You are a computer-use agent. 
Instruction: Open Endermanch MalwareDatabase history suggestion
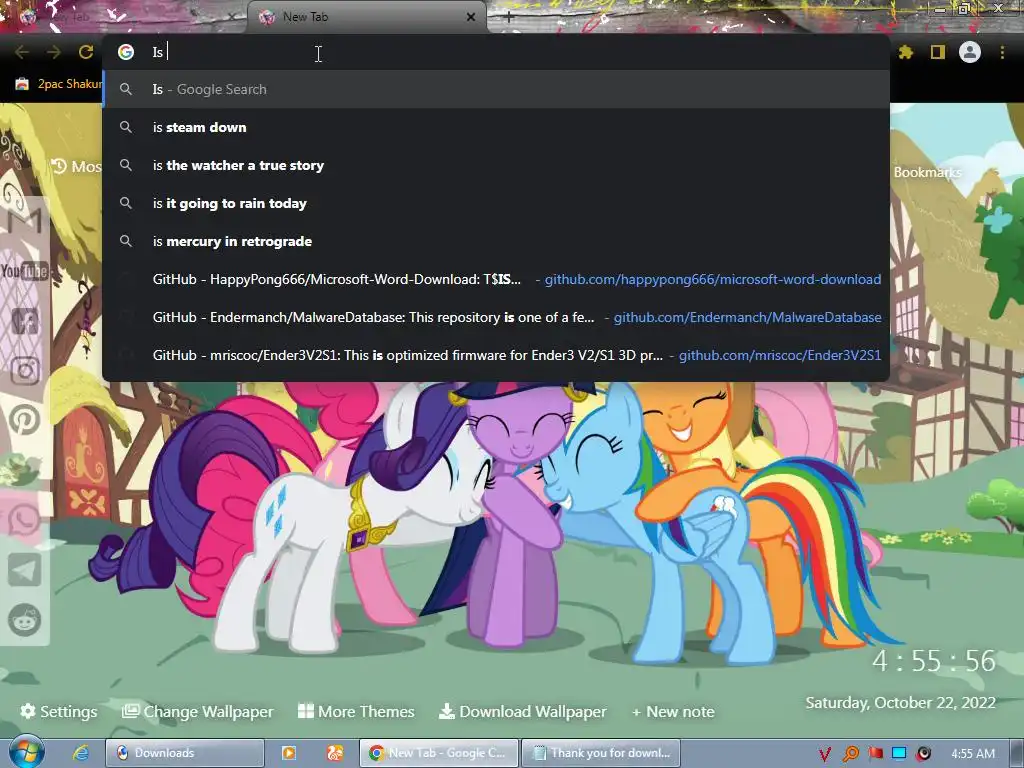(496, 317)
